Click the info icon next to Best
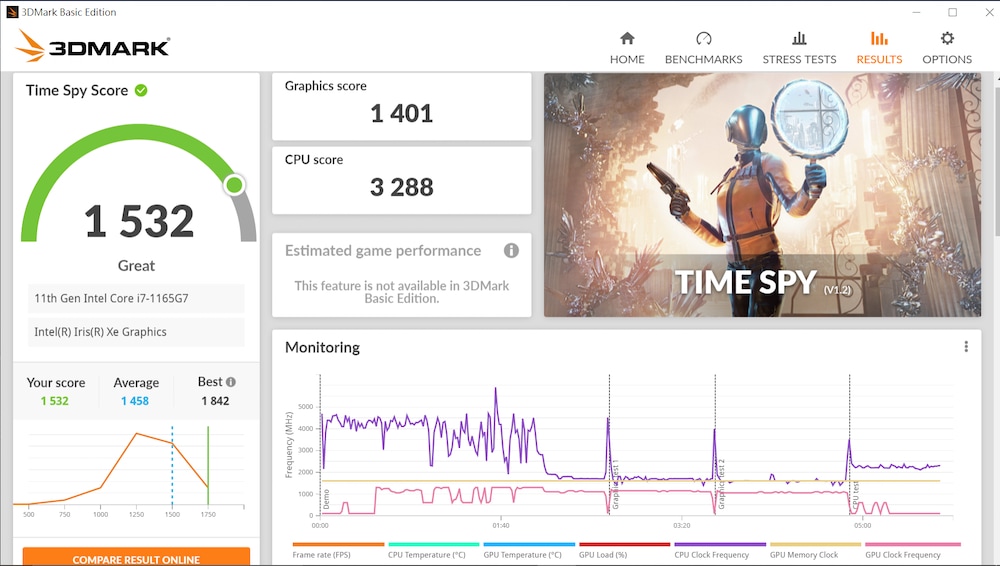This screenshot has width=1000, height=566. click(x=231, y=382)
